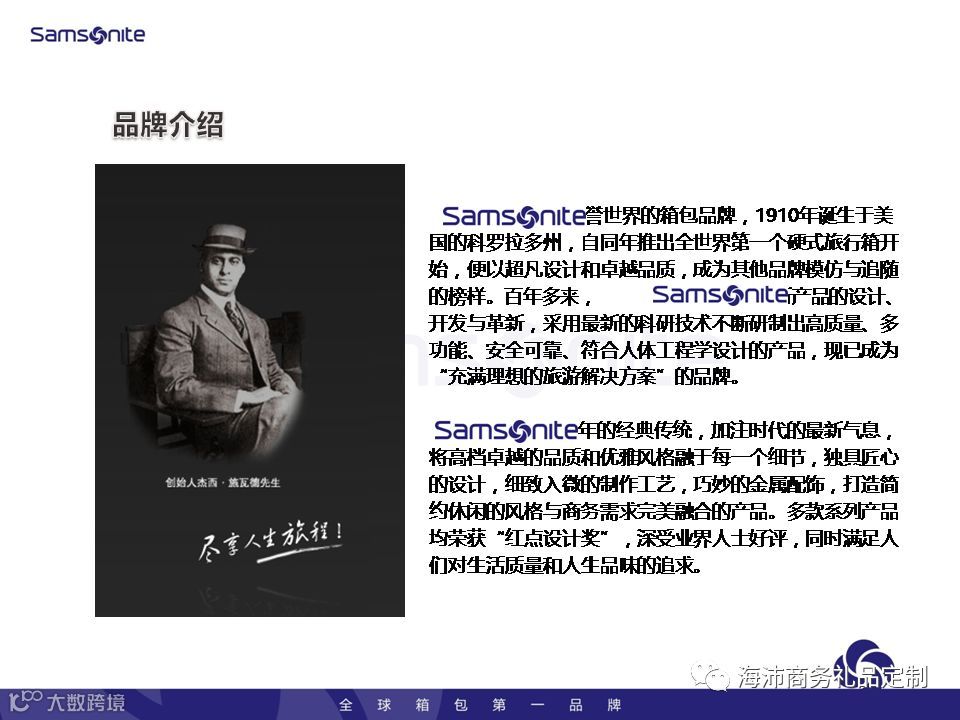Select the 品牌介绍 slide heading
The height and width of the screenshot is (720, 960).
[x=168, y=125]
